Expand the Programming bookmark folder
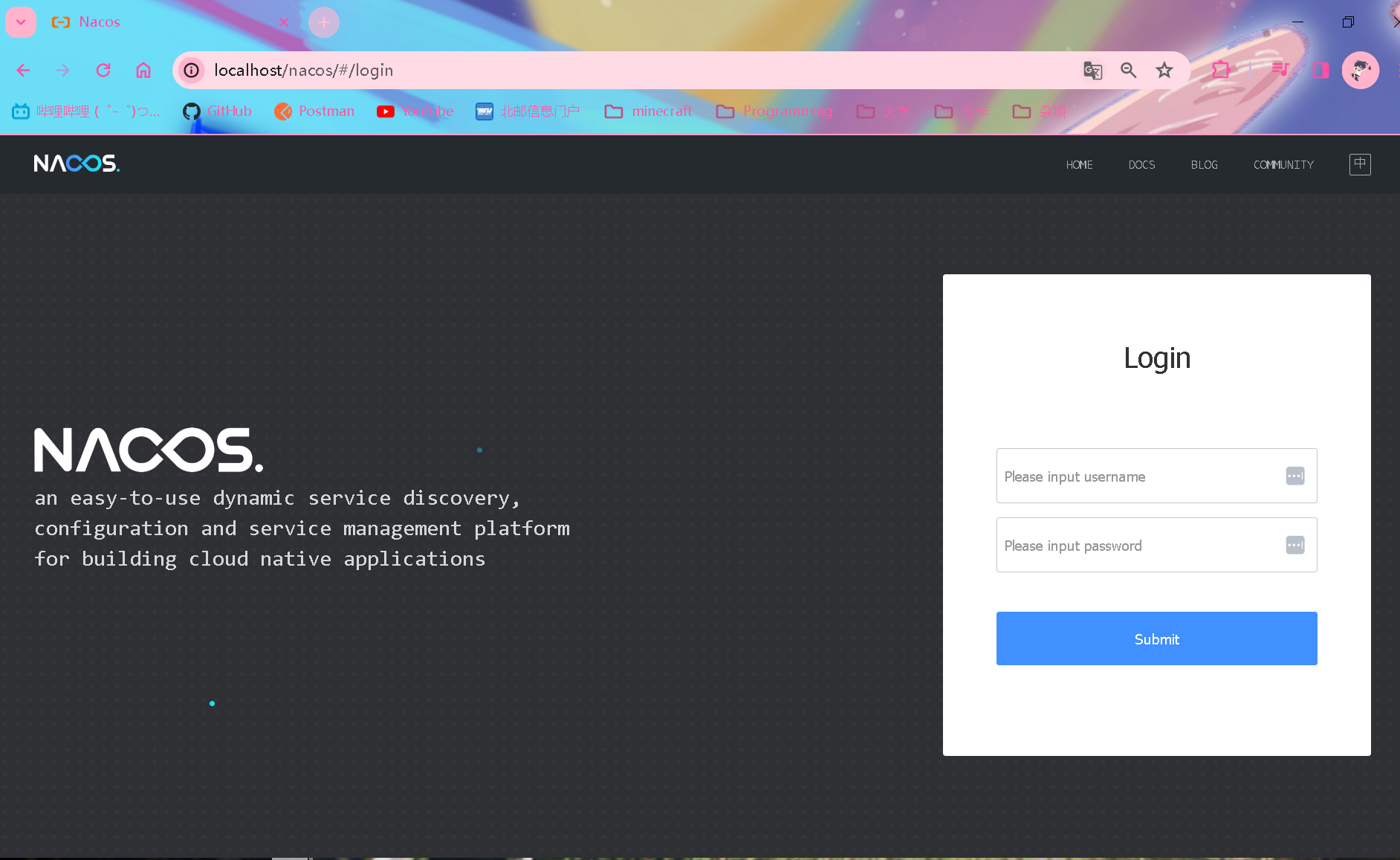The height and width of the screenshot is (860, 1400). tap(774, 111)
